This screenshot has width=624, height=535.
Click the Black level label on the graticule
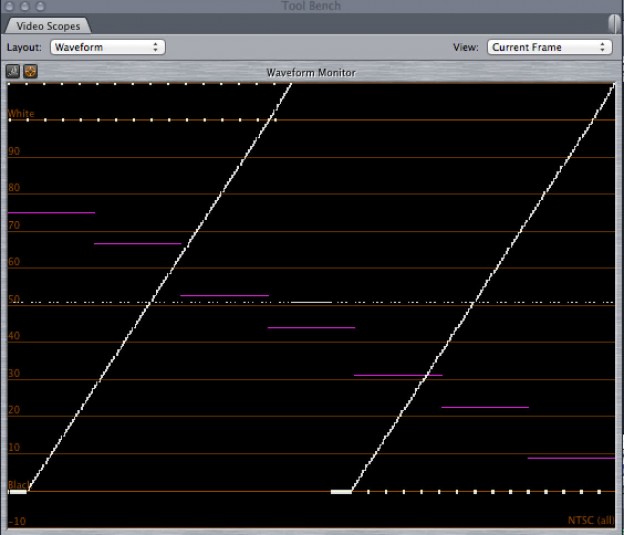(18, 485)
